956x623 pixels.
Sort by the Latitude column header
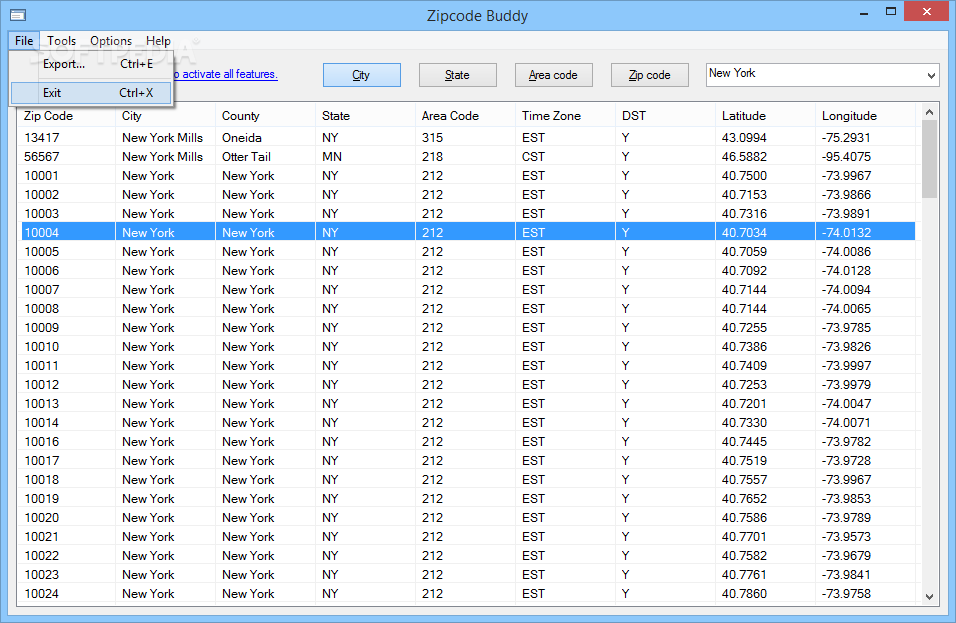[765, 116]
